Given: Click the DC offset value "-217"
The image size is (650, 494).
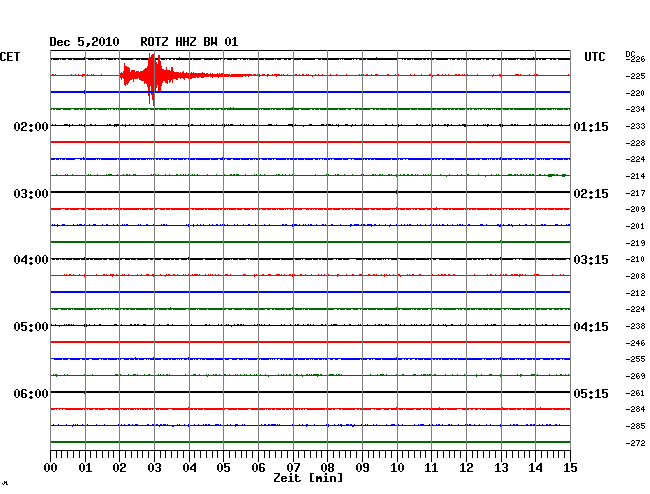Looking at the screenshot, I should point(635,194).
